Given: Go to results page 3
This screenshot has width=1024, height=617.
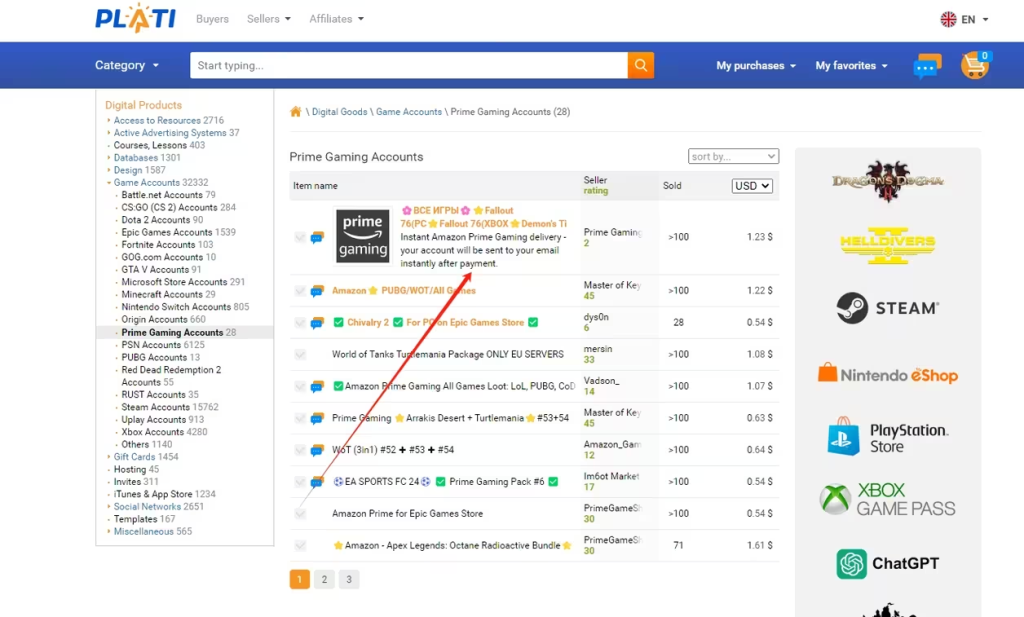Looking at the screenshot, I should [x=349, y=579].
